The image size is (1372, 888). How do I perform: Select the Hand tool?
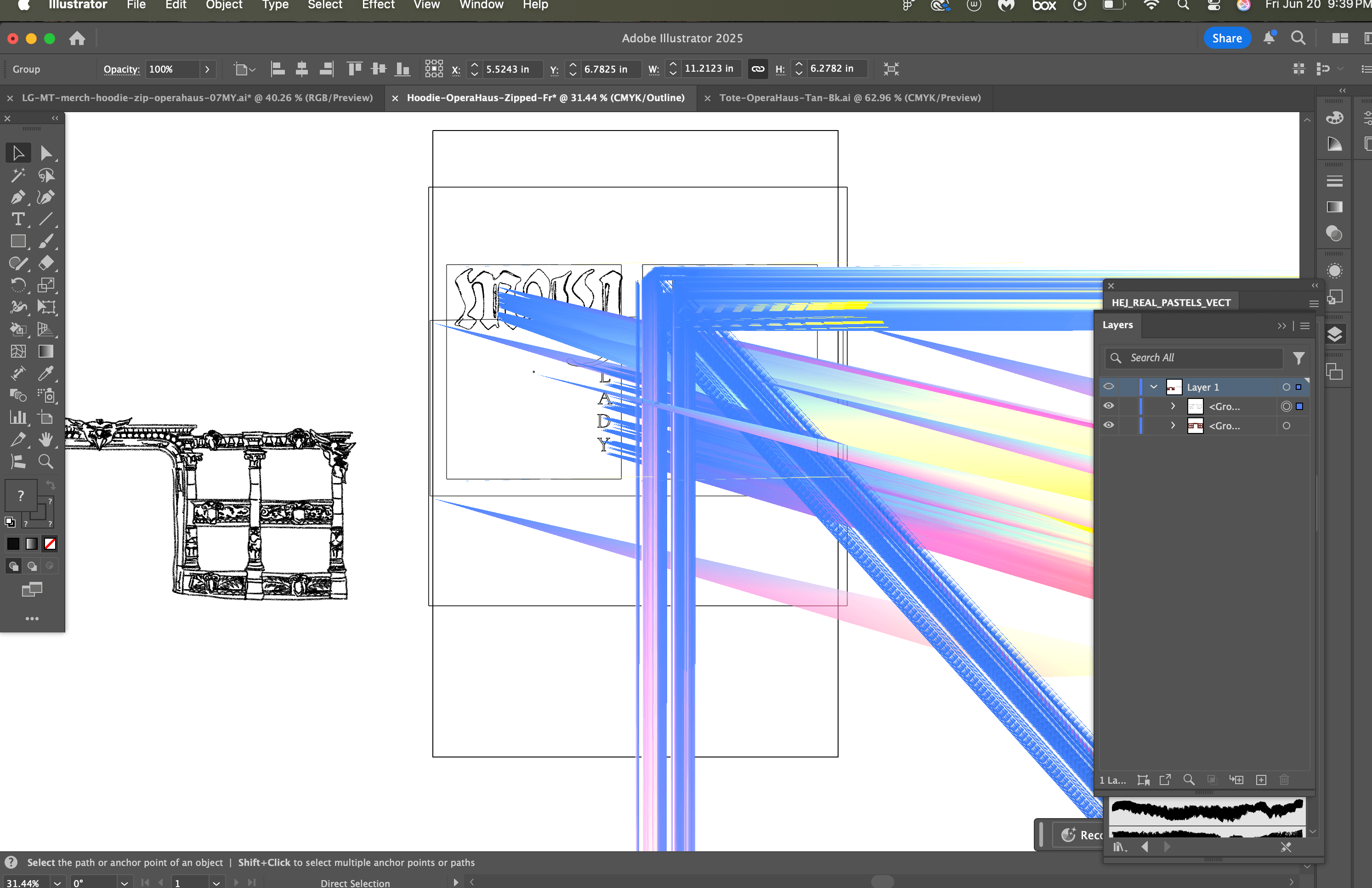tap(46, 439)
